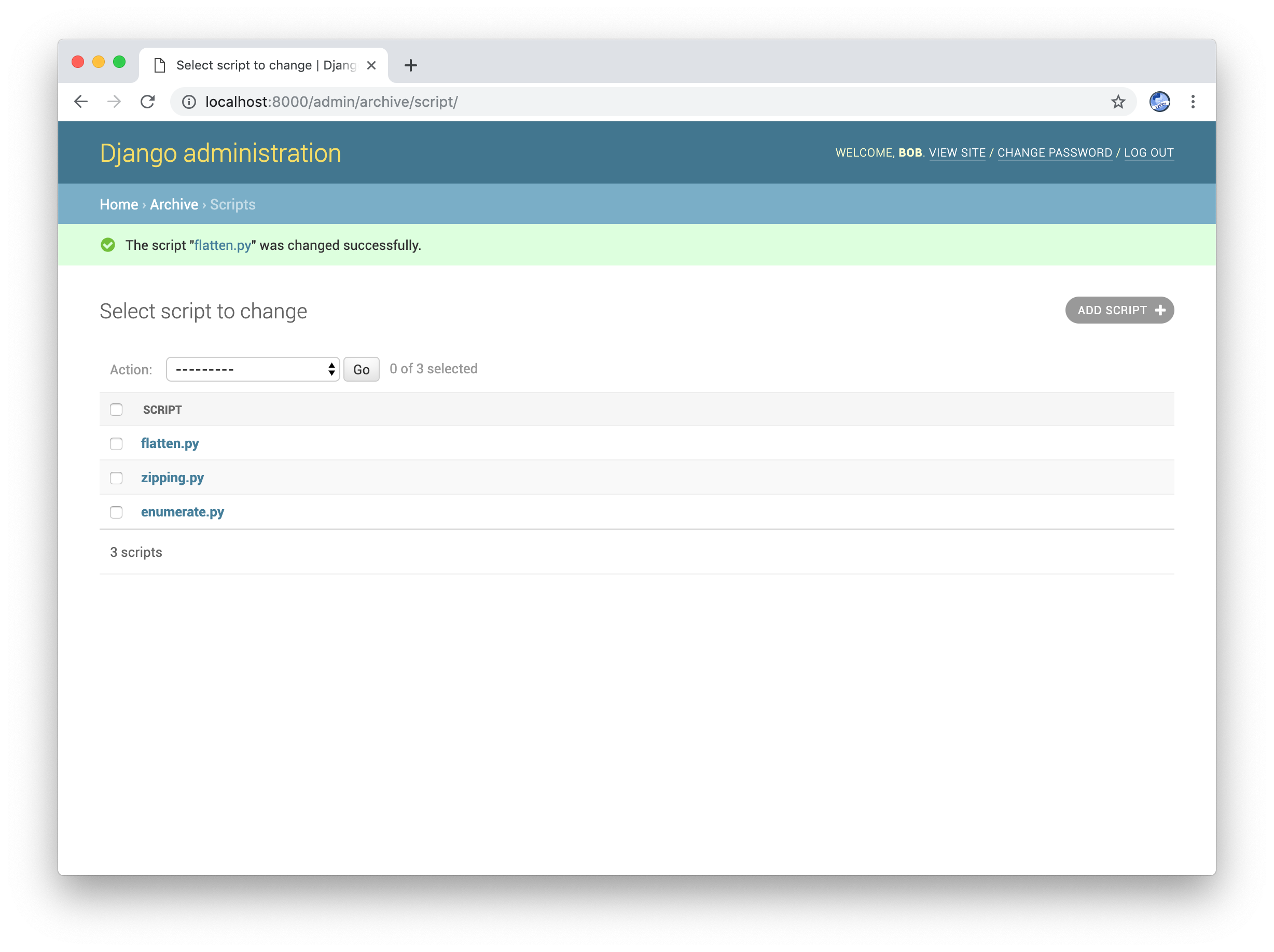Image resolution: width=1274 pixels, height=952 pixels.
Task: Close the 'Select script to change' tab
Action: pos(371,66)
